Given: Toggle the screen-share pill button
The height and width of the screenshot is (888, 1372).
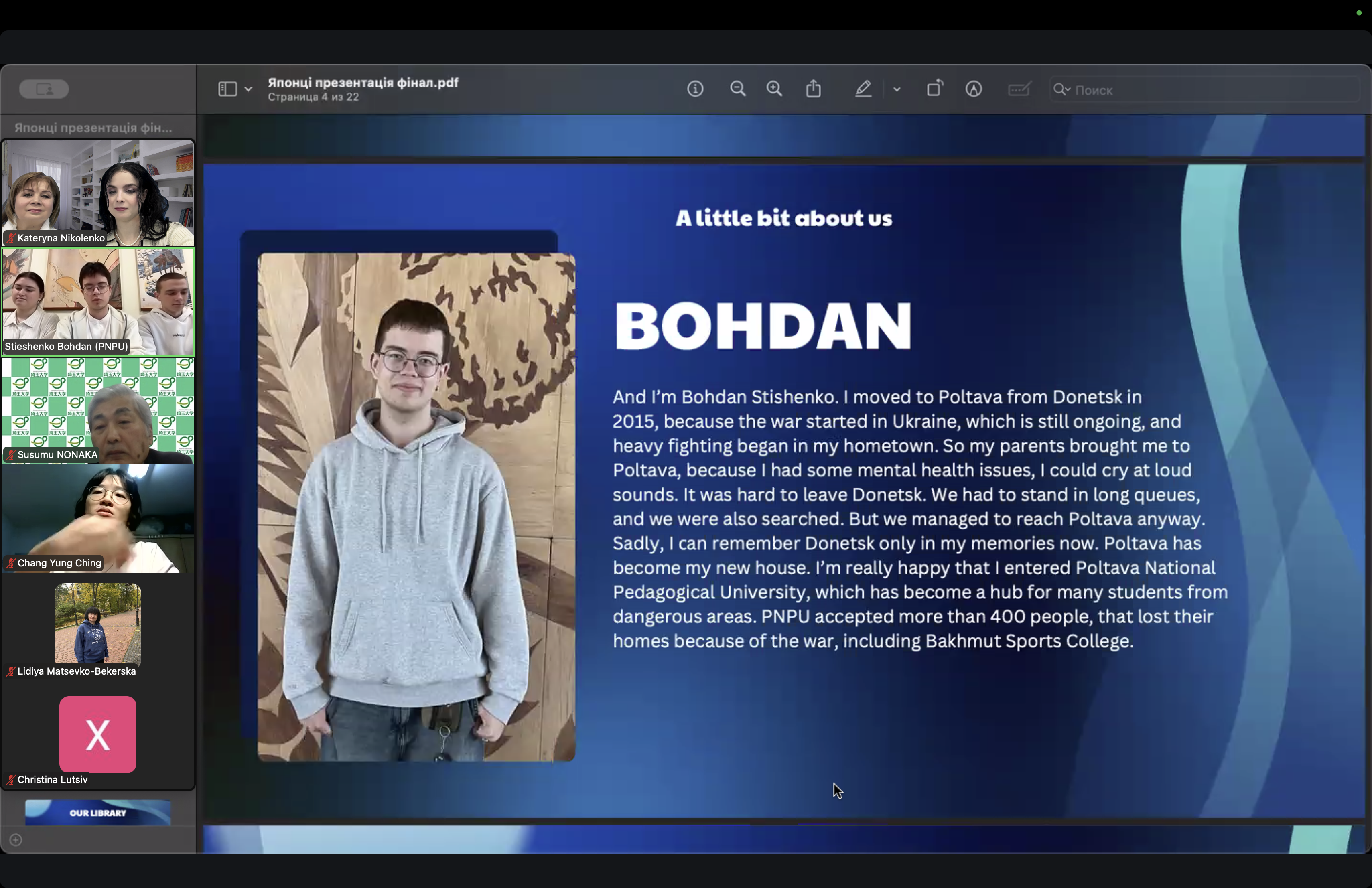Looking at the screenshot, I should (x=44, y=89).
